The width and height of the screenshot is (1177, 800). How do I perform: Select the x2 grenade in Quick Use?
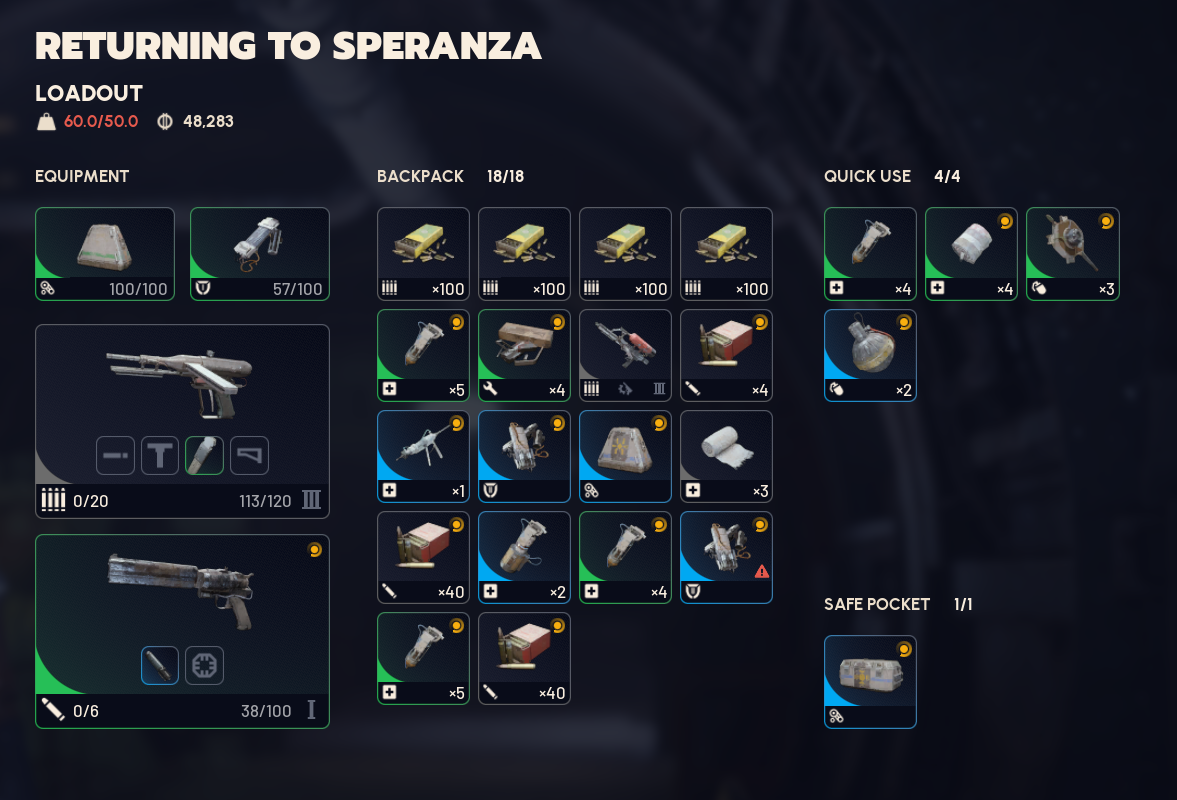point(870,355)
